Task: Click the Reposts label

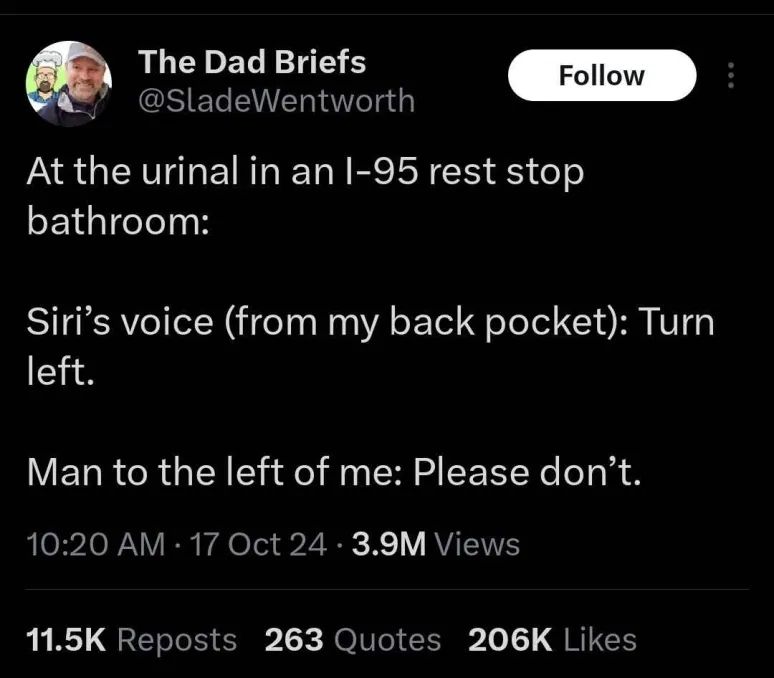Action: pyautogui.click(x=177, y=640)
